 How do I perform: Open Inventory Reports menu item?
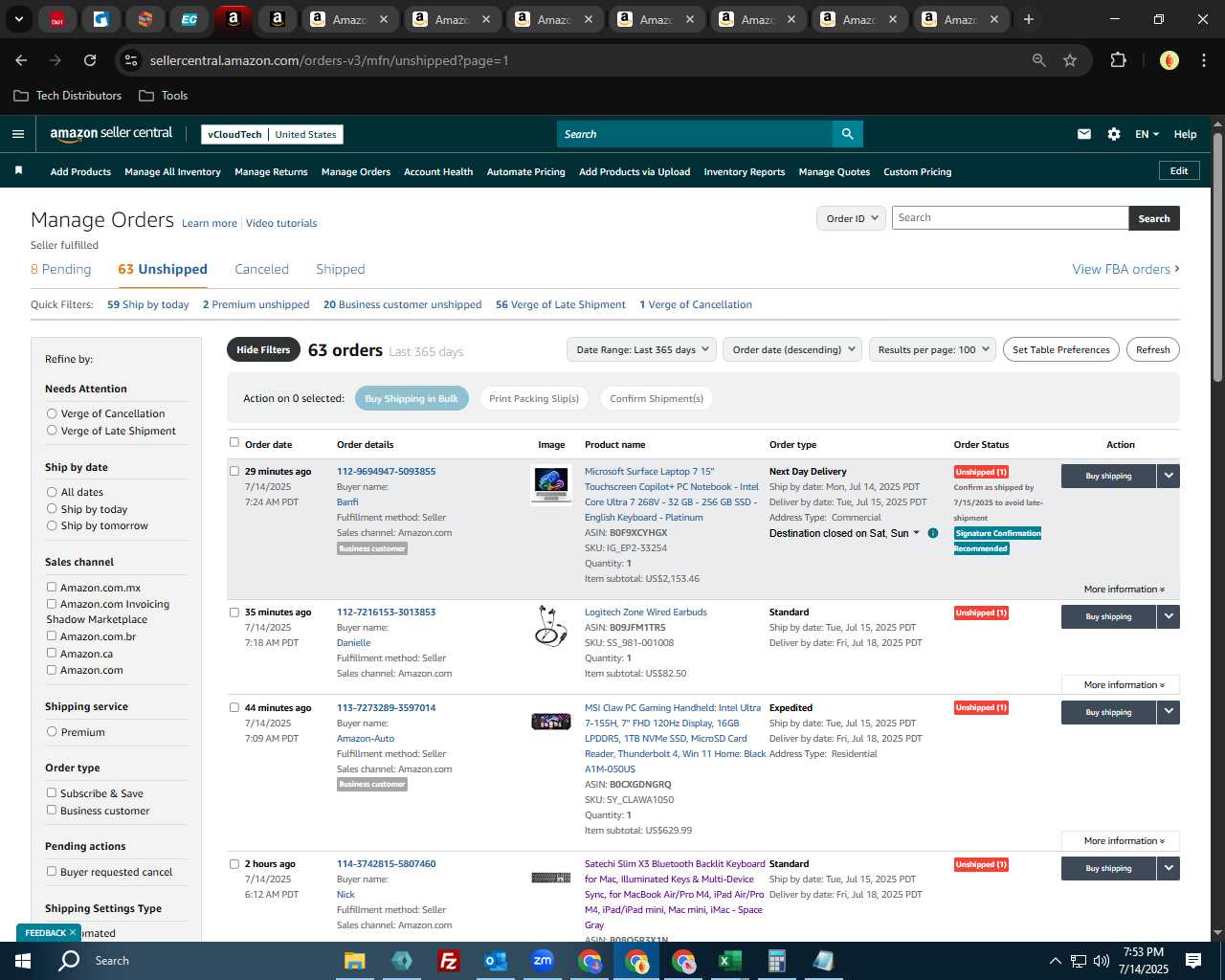[x=744, y=172]
